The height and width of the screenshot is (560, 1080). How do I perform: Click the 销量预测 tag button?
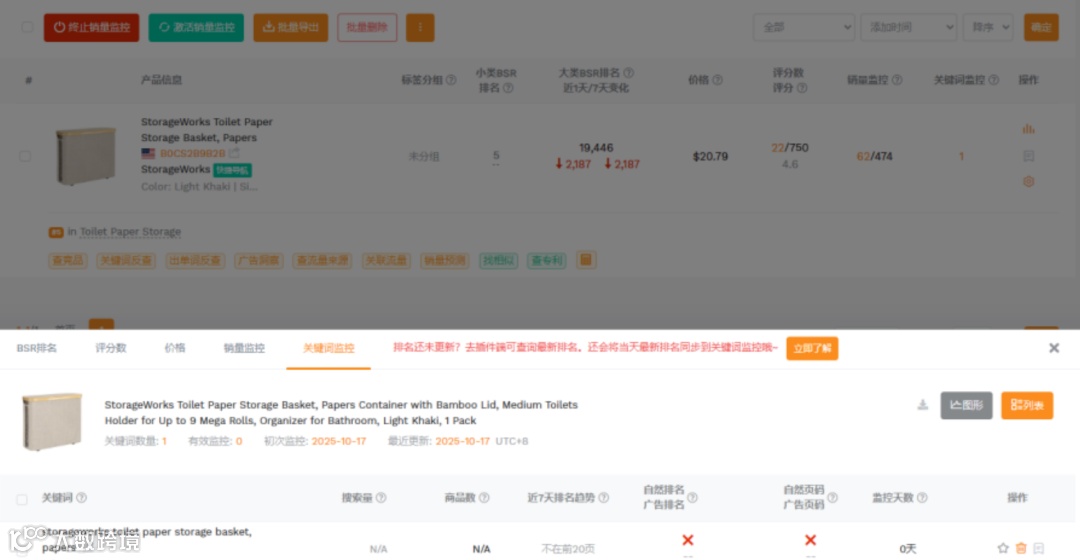coord(444,260)
